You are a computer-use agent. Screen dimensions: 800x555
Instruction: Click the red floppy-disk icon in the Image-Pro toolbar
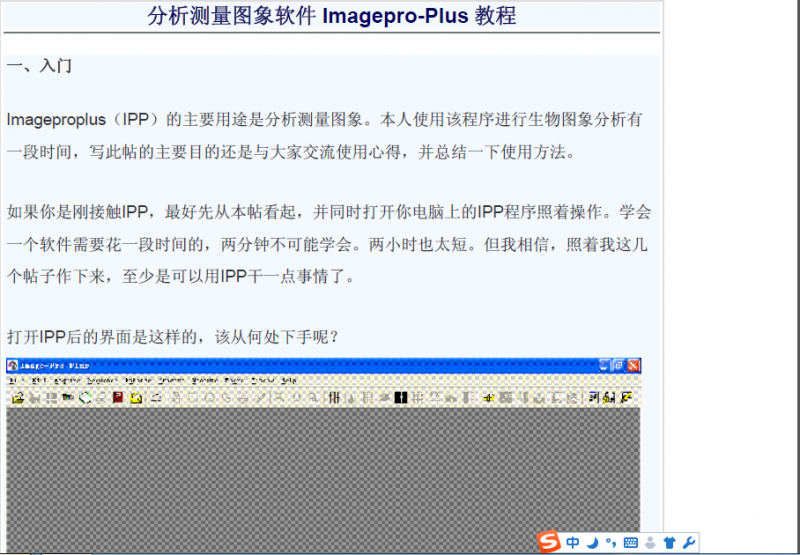(x=118, y=397)
